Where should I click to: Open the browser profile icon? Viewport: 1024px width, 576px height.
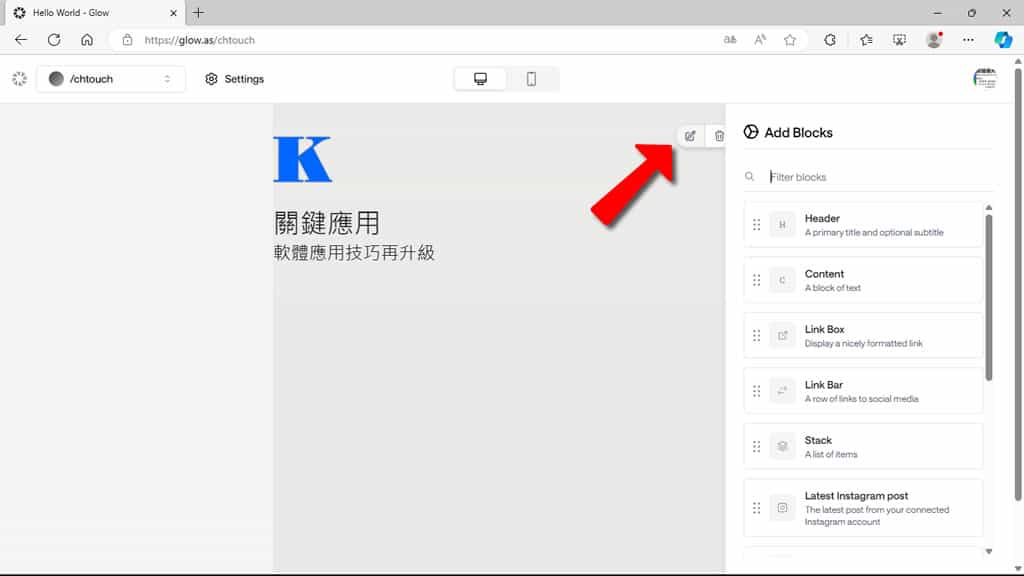(x=935, y=40)
